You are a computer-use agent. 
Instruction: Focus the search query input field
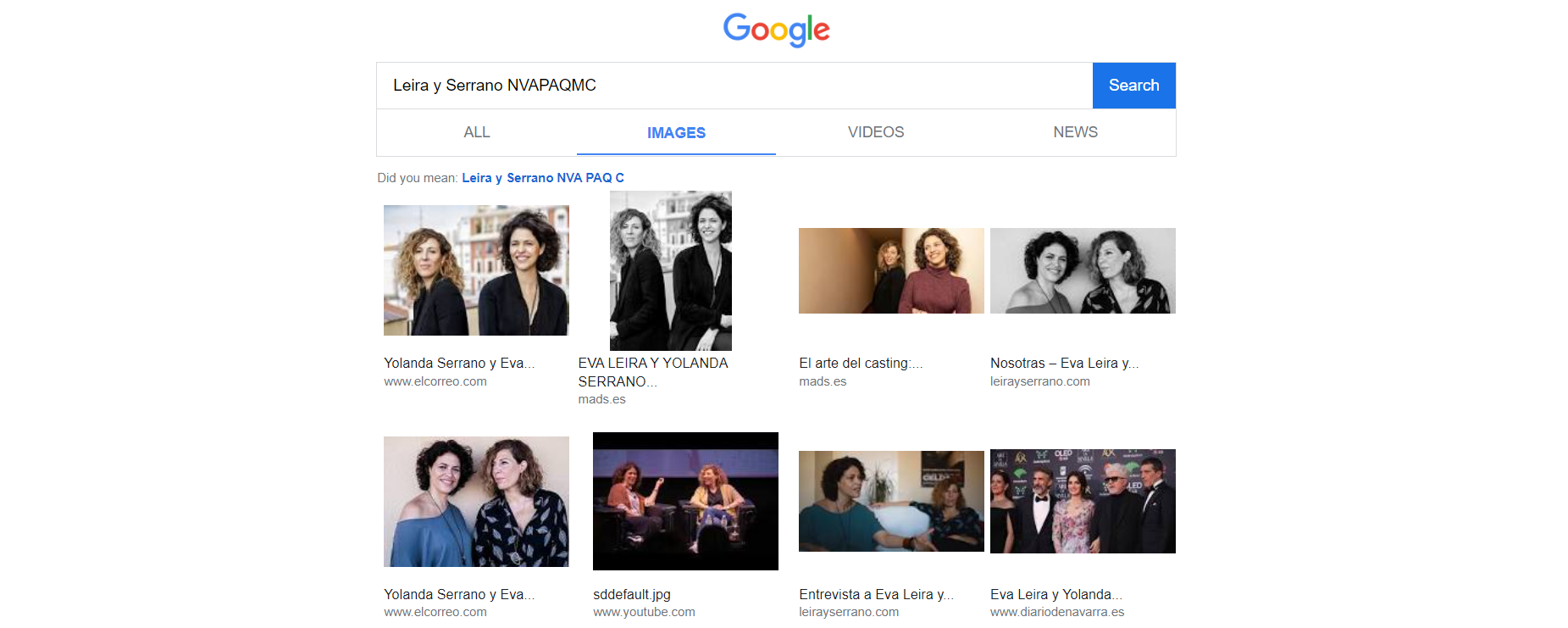click(x=734, y=86)
